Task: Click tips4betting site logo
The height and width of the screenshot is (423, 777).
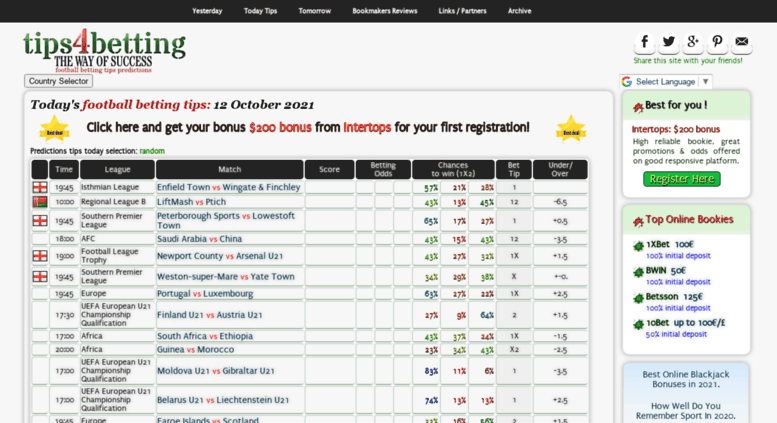Action: [x=104, y=51]
